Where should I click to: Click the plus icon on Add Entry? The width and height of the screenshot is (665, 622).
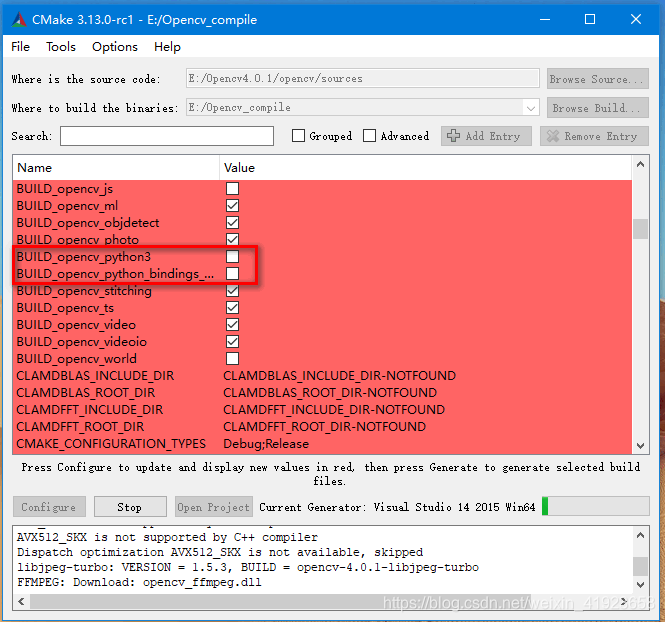(x=453, y=136)
